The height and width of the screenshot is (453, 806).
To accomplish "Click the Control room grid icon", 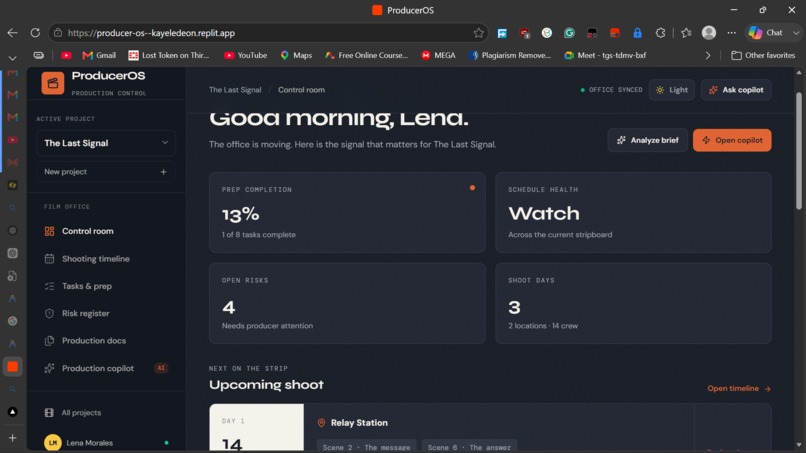I will point(49,231).
